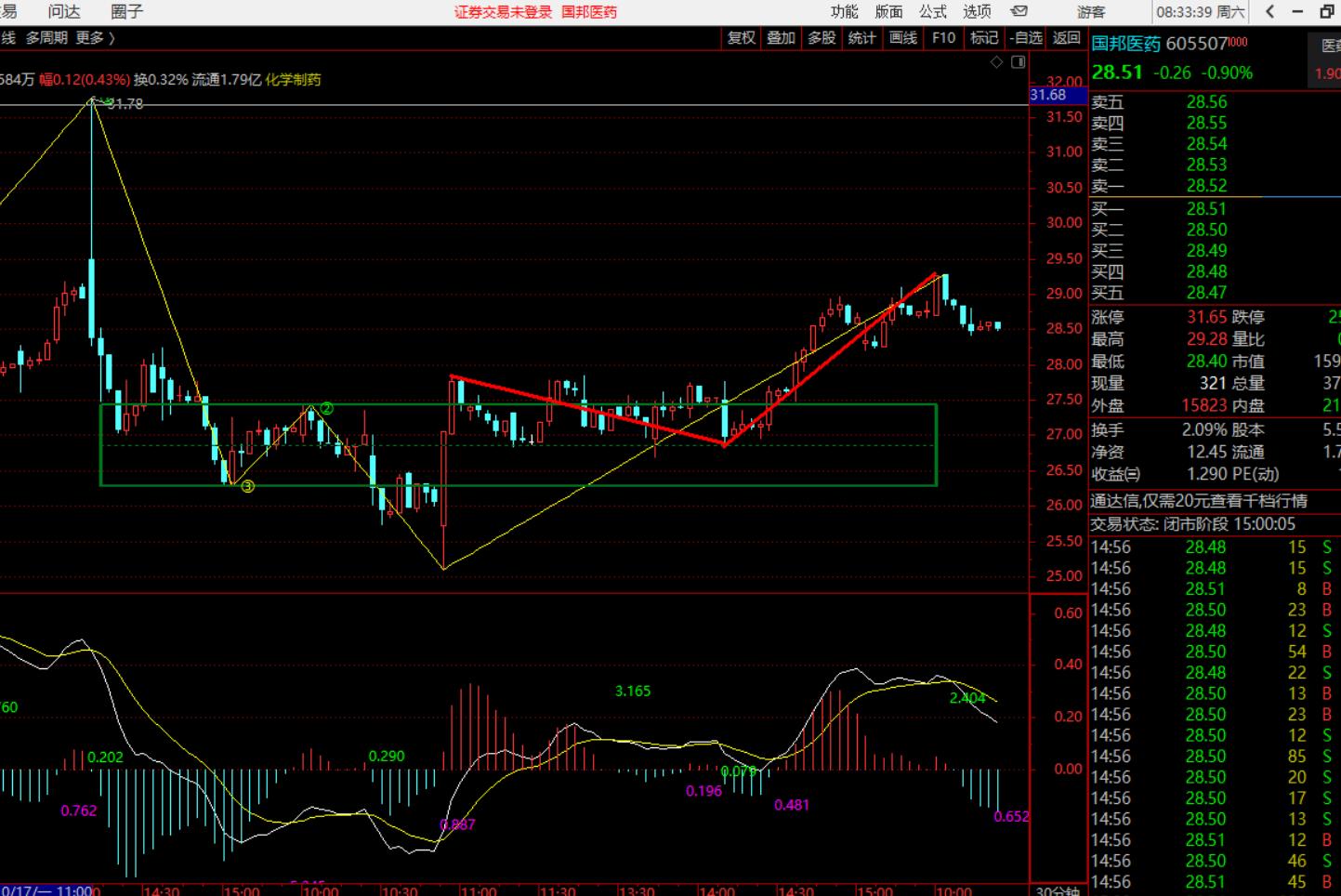Click the mail envelope icon in title bar
The width and height of the screenshot is (1341, 896).
click(x=1019, y=12)
